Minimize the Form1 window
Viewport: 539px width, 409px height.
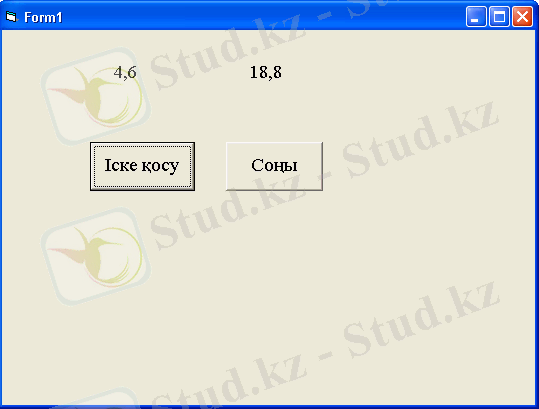[476, 16]
